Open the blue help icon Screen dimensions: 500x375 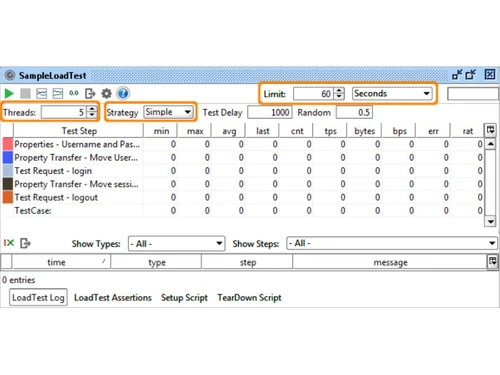coord(123,94)
